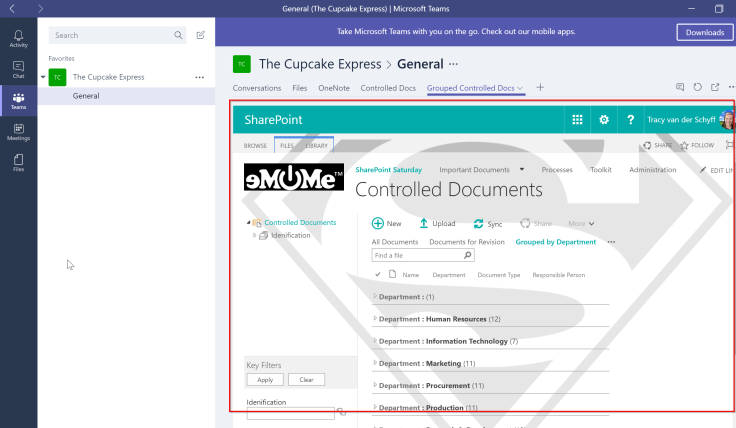Click the Apply key filters button
736x428 pixels.
pos(265,380)
